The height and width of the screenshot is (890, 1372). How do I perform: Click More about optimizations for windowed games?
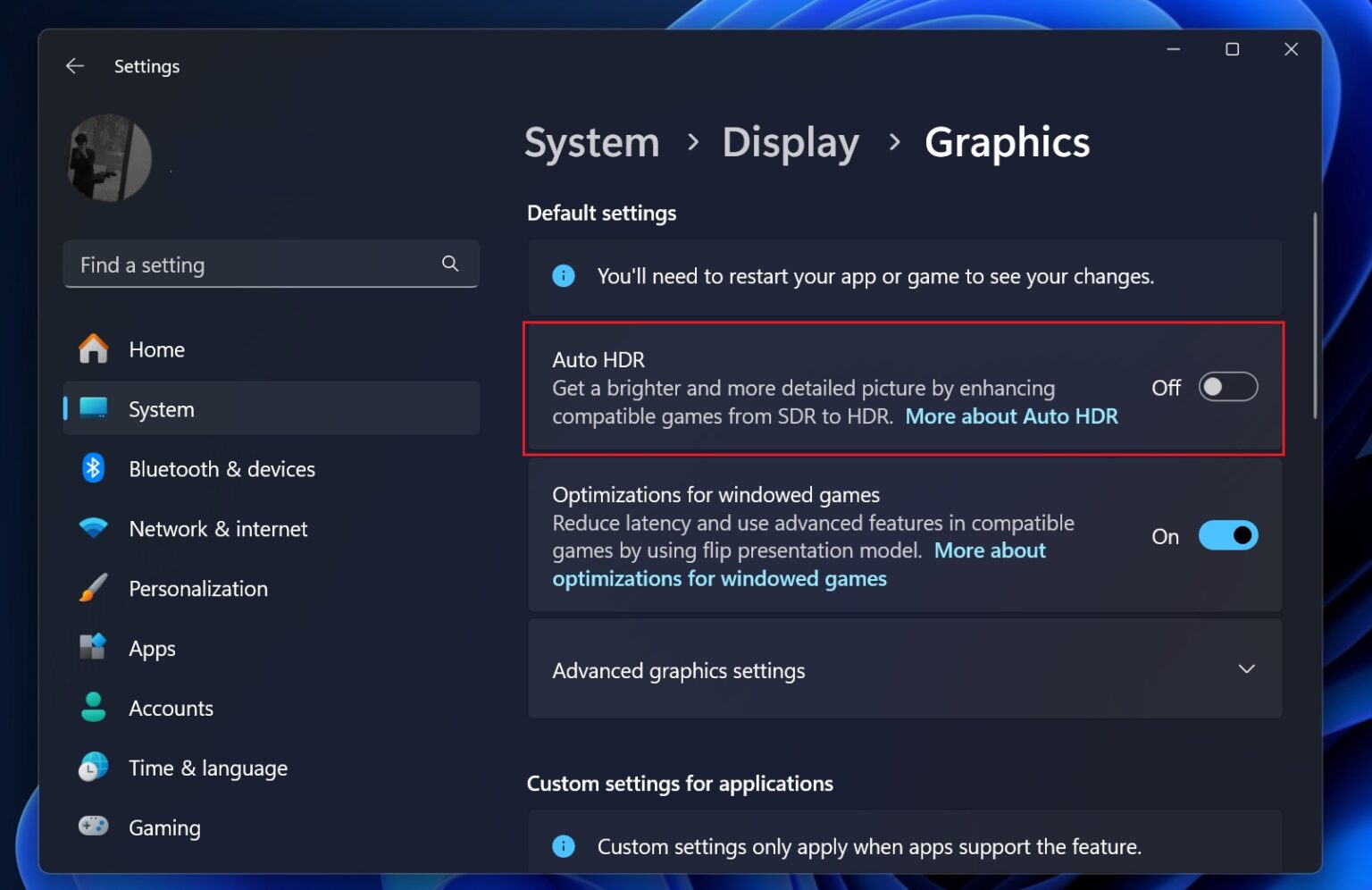719,578
